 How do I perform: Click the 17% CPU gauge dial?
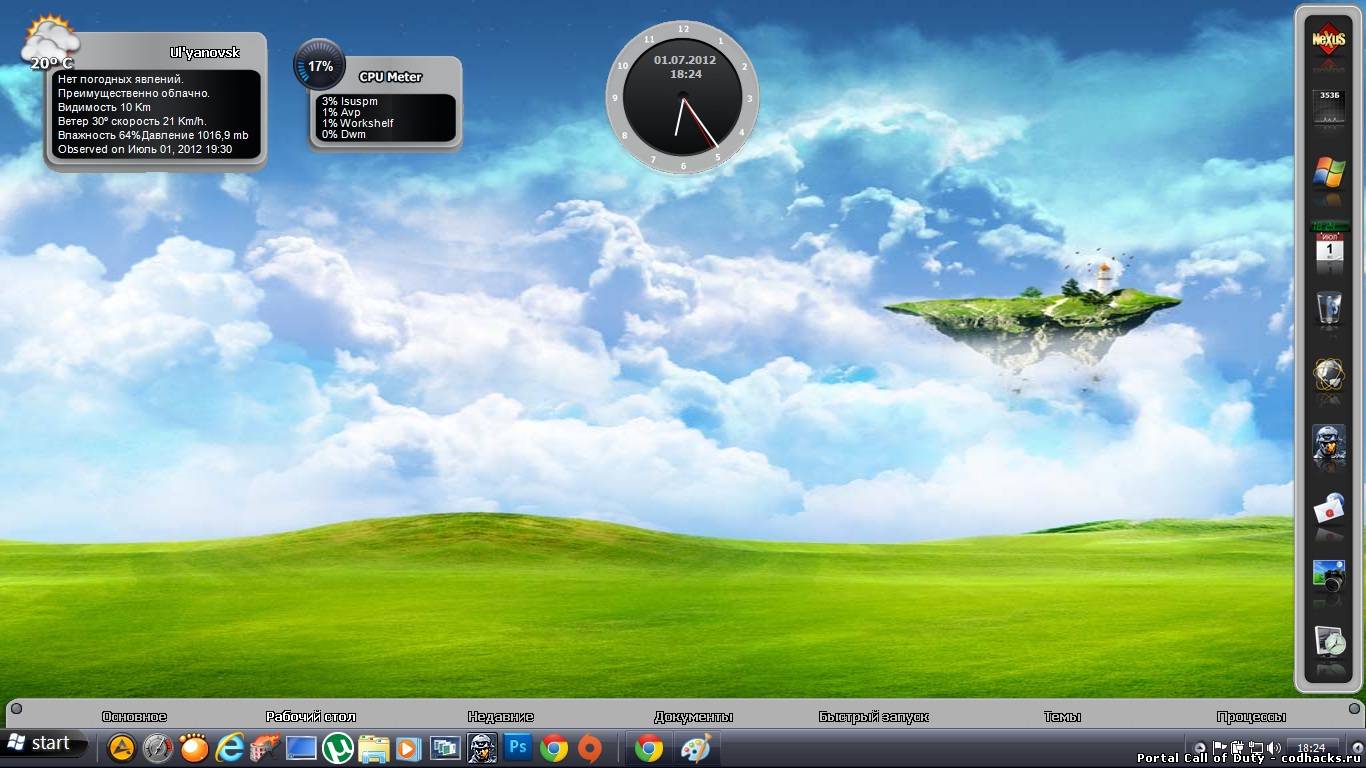click(320, 66)
